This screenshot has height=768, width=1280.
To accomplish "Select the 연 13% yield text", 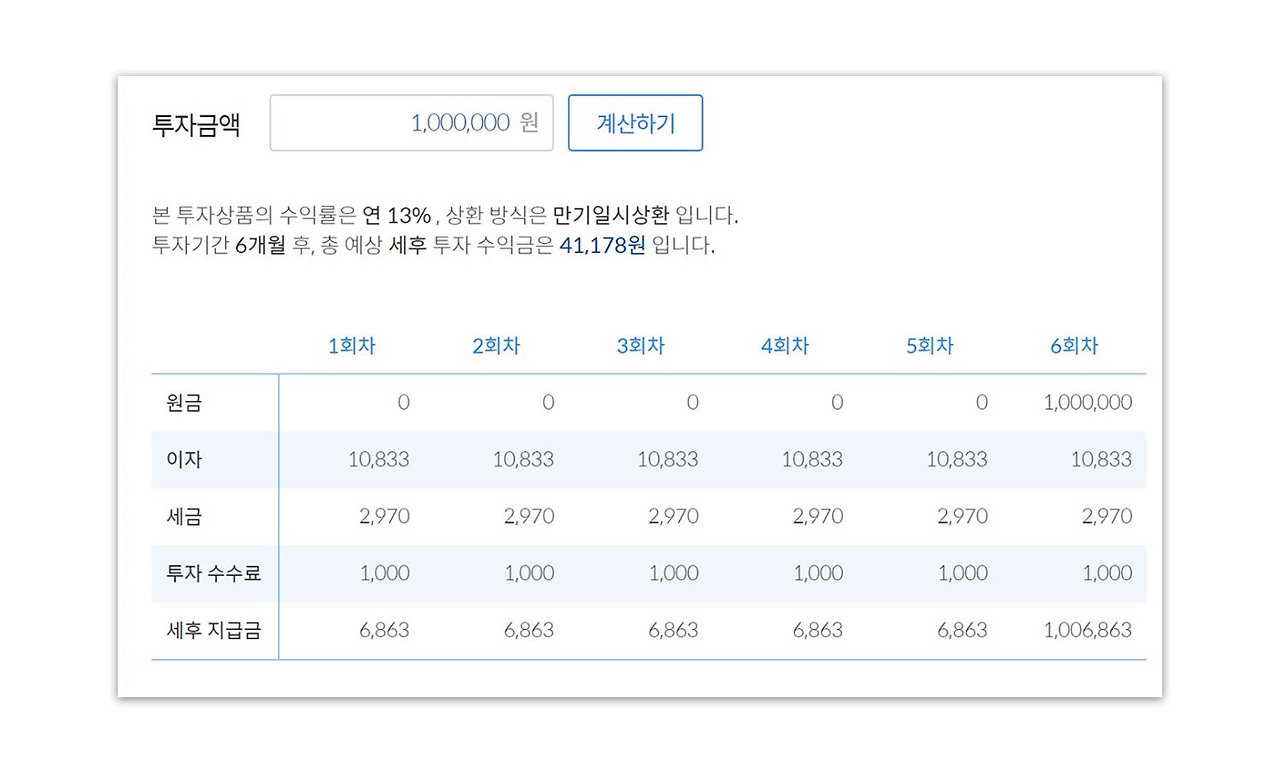I will point(396,215).
